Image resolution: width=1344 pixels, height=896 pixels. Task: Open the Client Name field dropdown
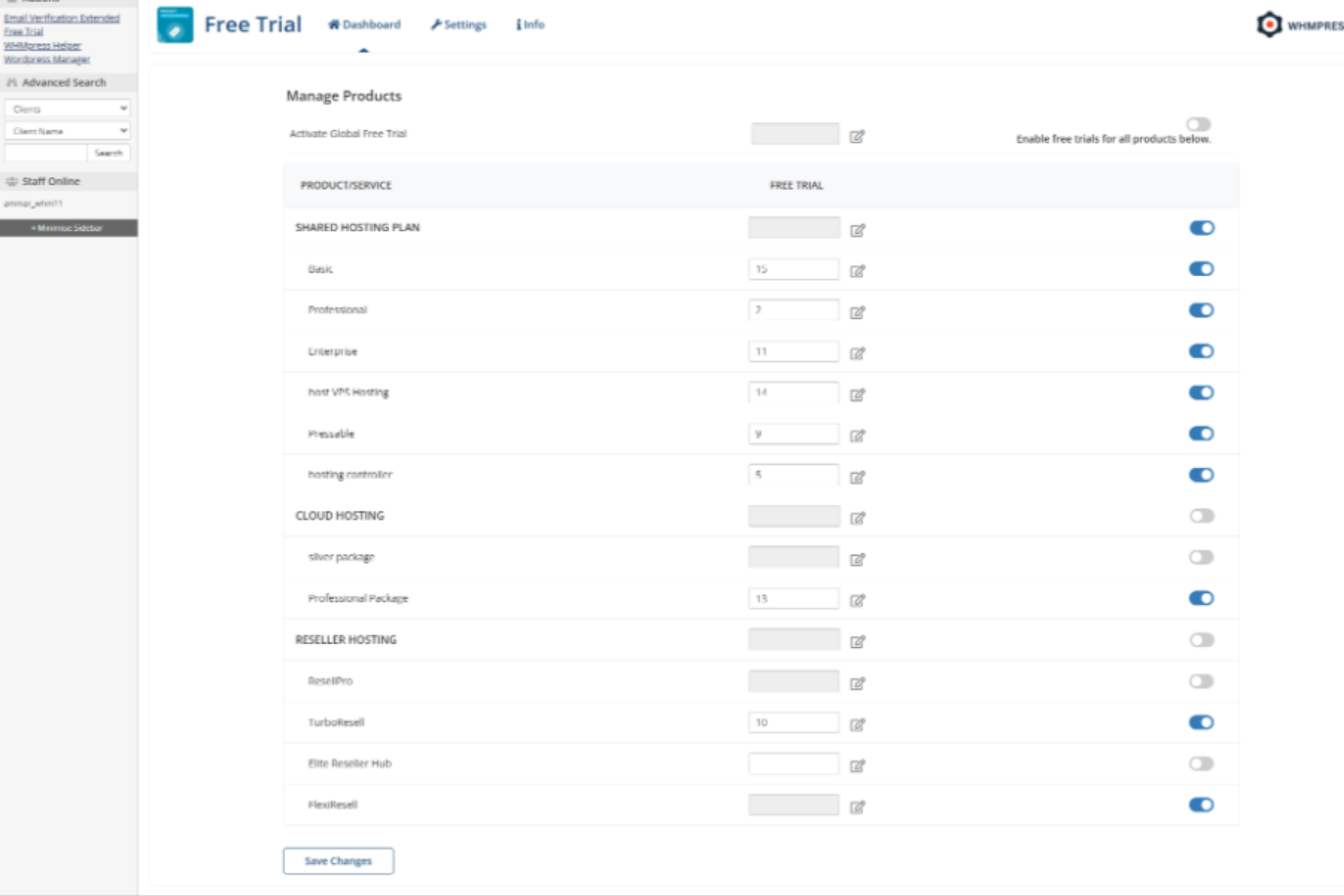pyautogui.click(x=67, y=131)
